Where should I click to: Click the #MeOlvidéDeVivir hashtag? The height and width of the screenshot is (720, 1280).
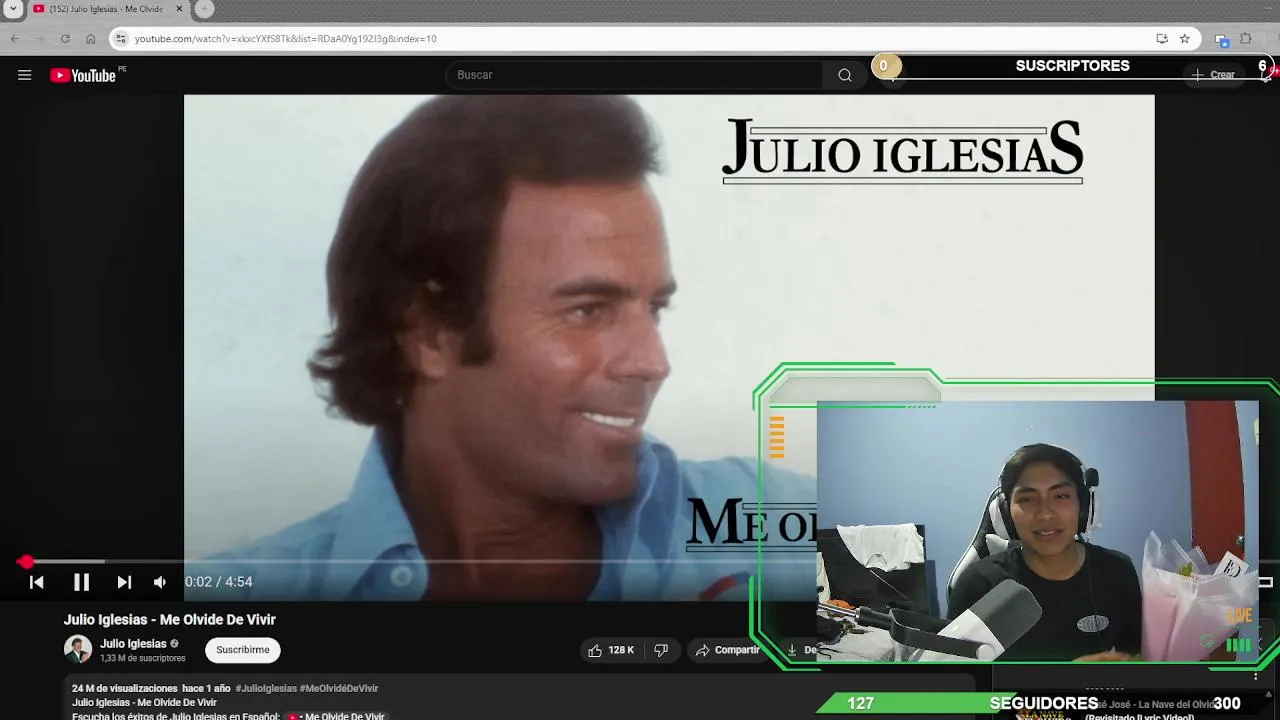pos(339,688)
